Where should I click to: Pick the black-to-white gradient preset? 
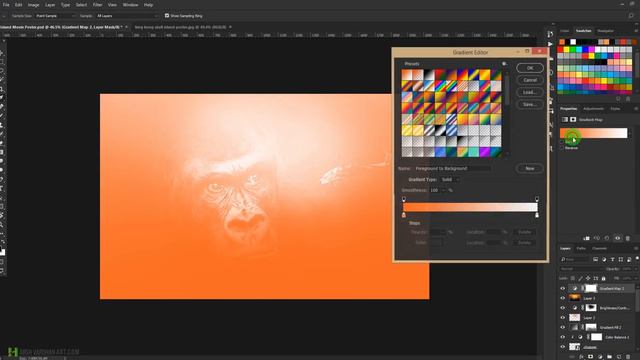pos(429,75)
